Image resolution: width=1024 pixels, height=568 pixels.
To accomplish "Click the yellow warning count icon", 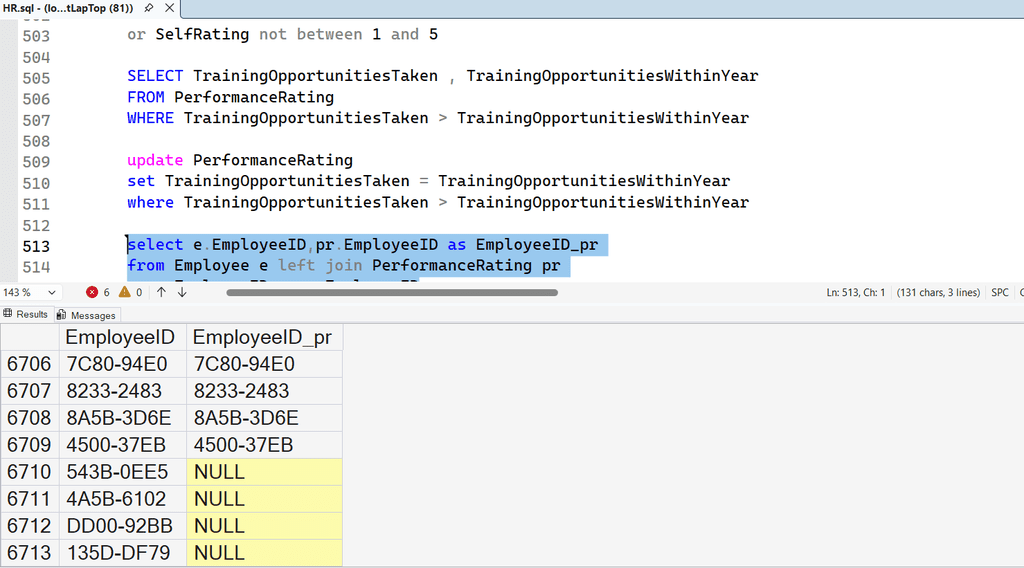I will coord(124,292).
